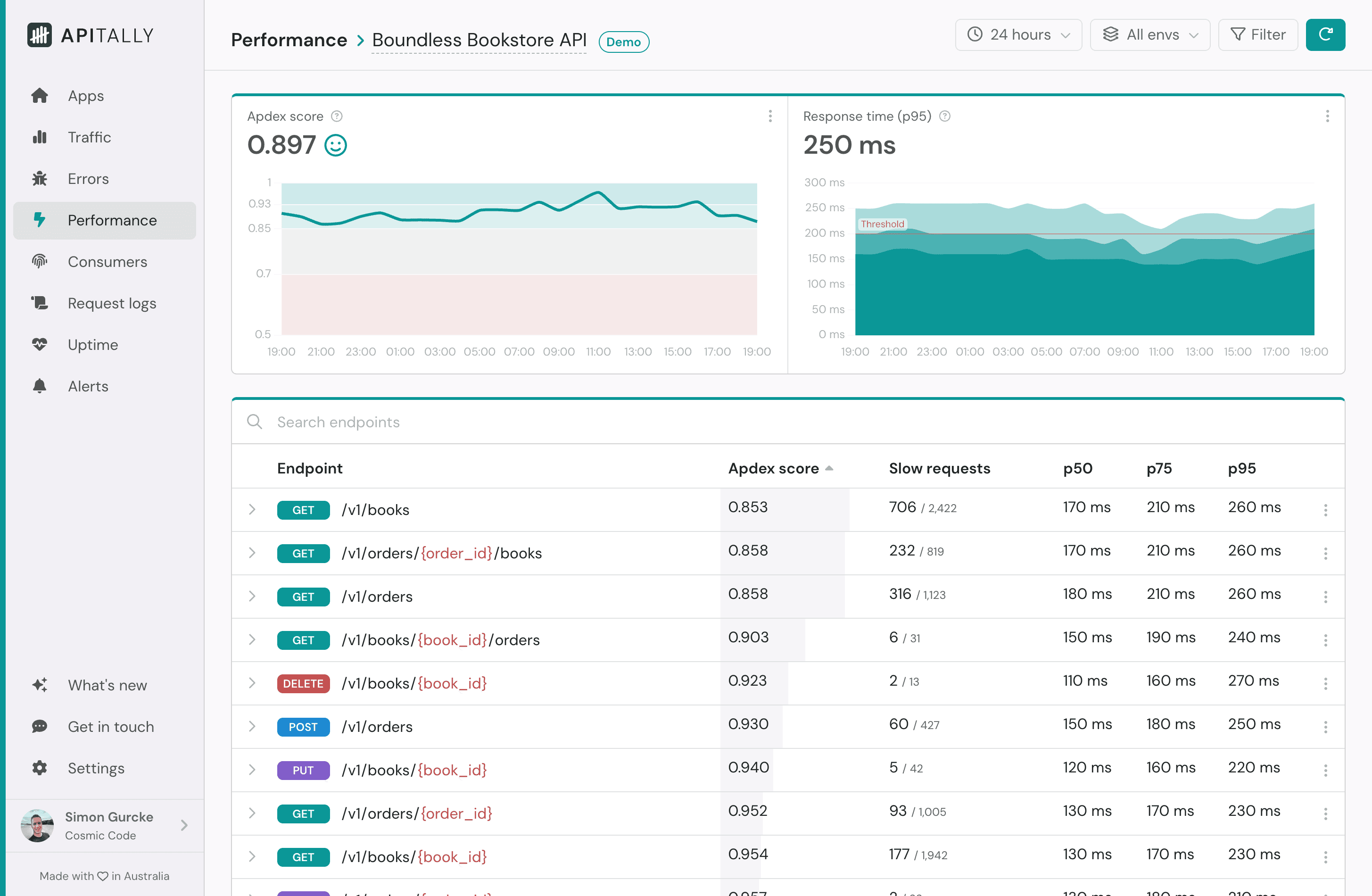Select the Alerts bell icon
The height and width of the screenshot is (896, 1372).
tap(40, 386)
